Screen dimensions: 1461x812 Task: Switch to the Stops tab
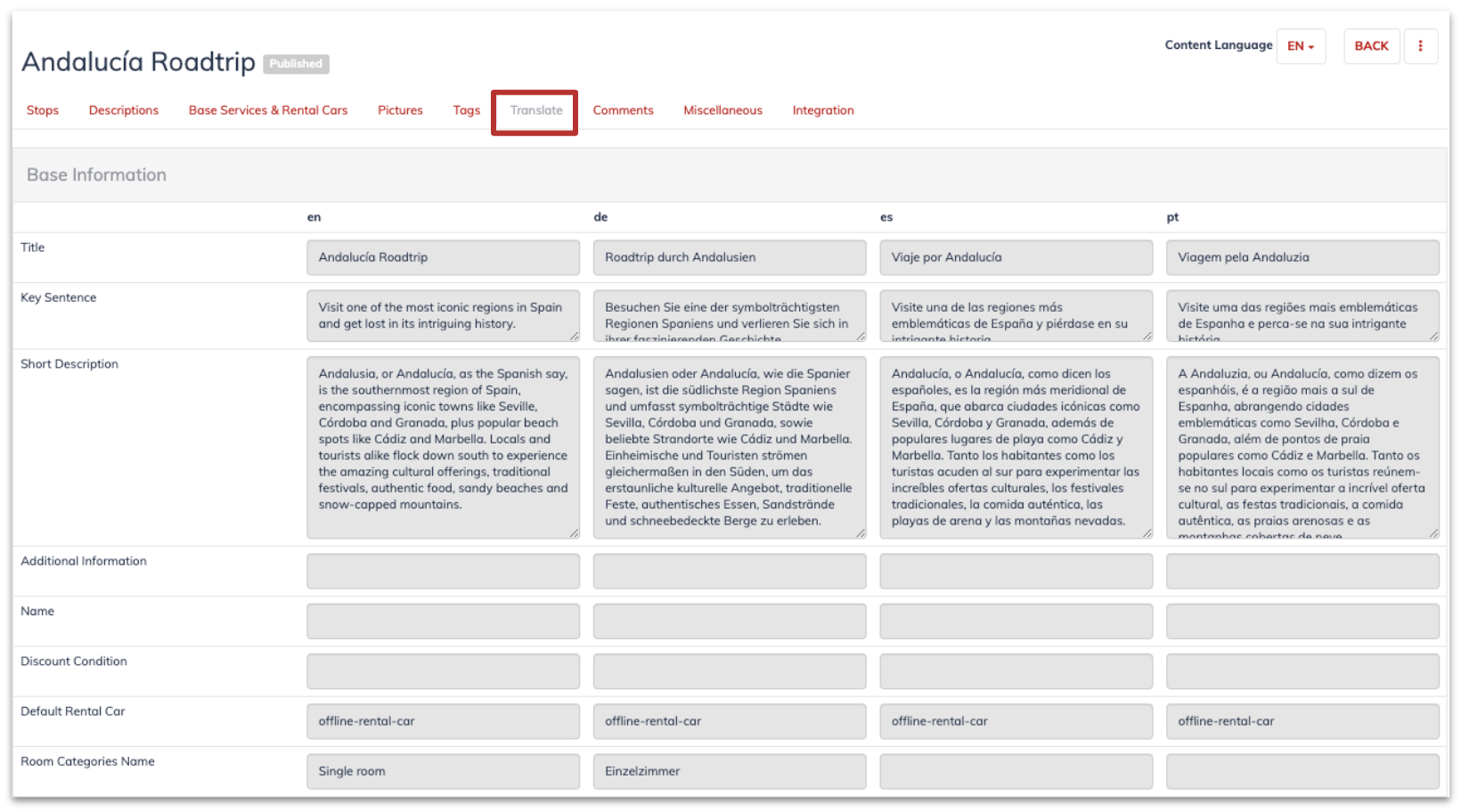point(43,110)
